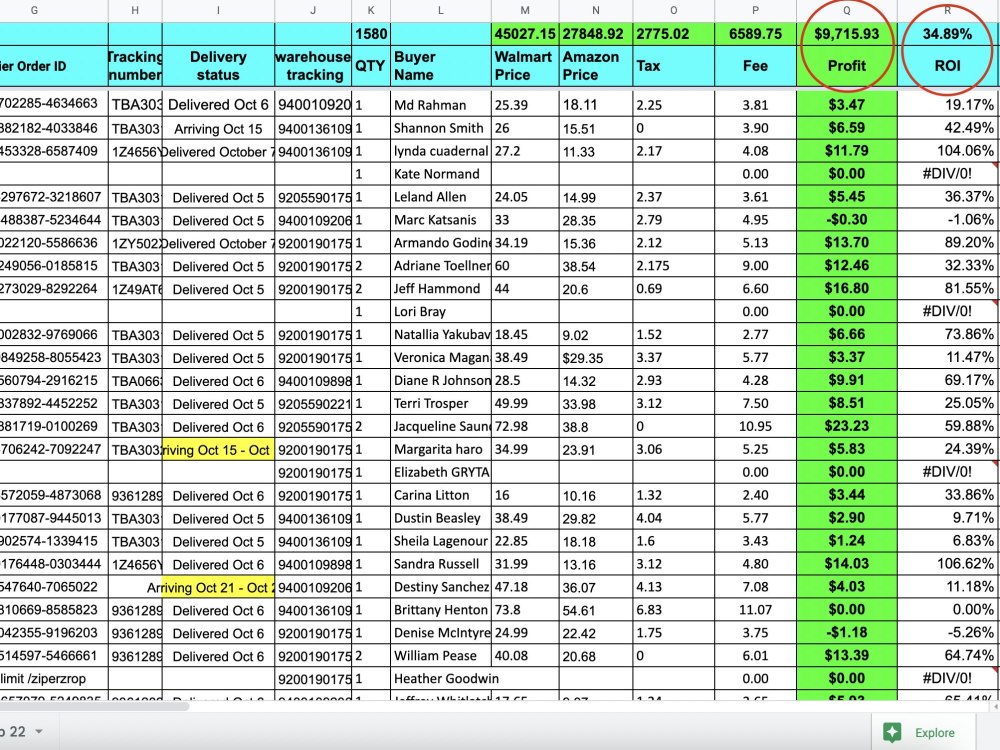Click the ROI header cell
Viewport: 1000px width, 750px height.
(947, 66)
